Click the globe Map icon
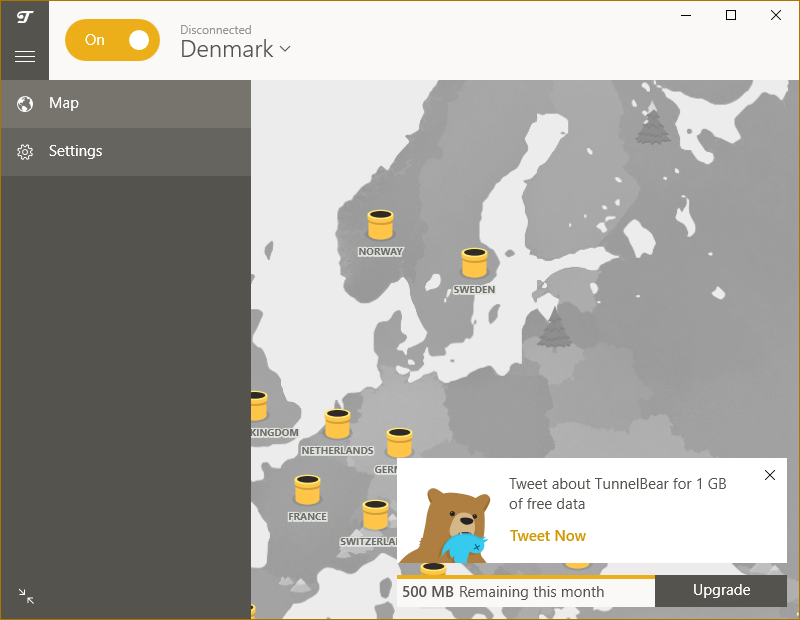The width and height of the screenshot is (800, 620). (25, 104)
